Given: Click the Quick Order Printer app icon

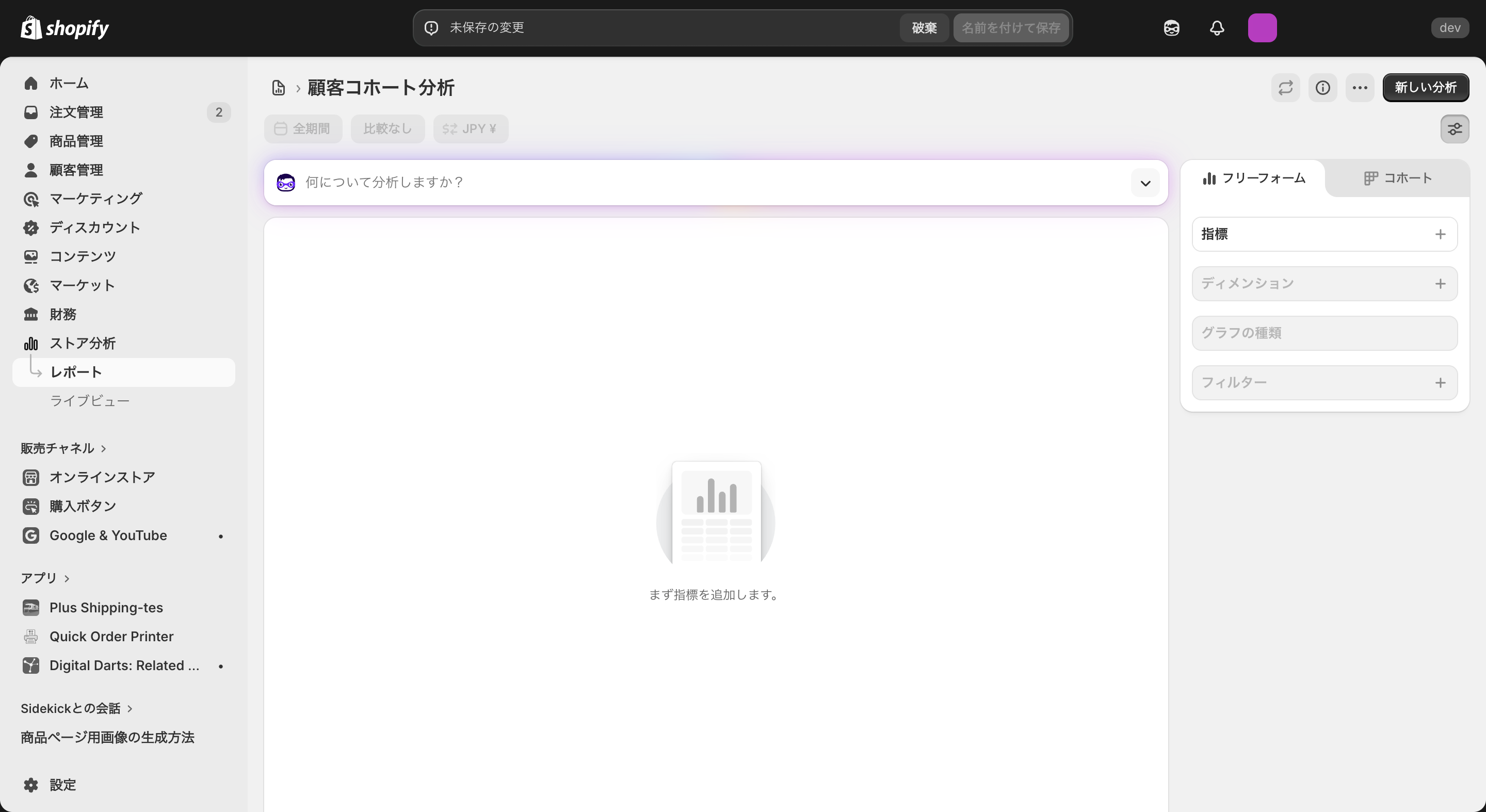Looking at the screenshot, I should [x=30, y=636].
